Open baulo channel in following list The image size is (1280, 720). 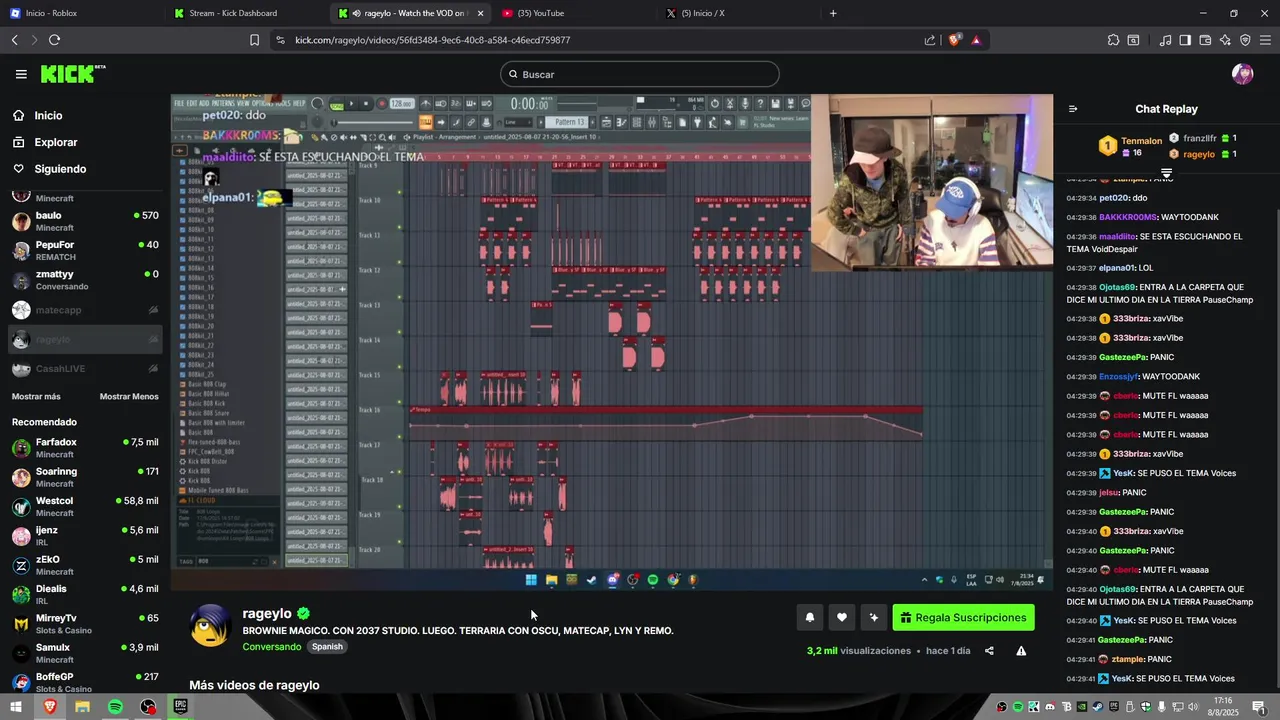tap(85, 221)
